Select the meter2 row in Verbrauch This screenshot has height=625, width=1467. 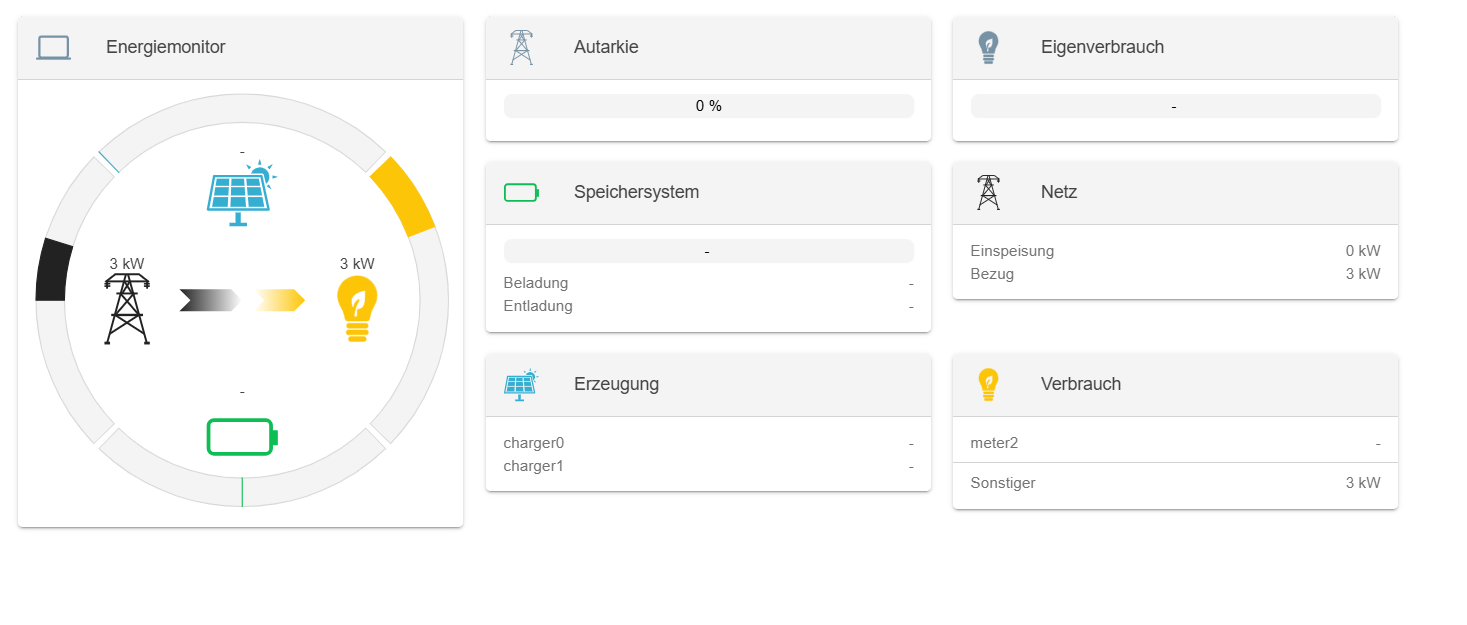[x=1175, y=443]
